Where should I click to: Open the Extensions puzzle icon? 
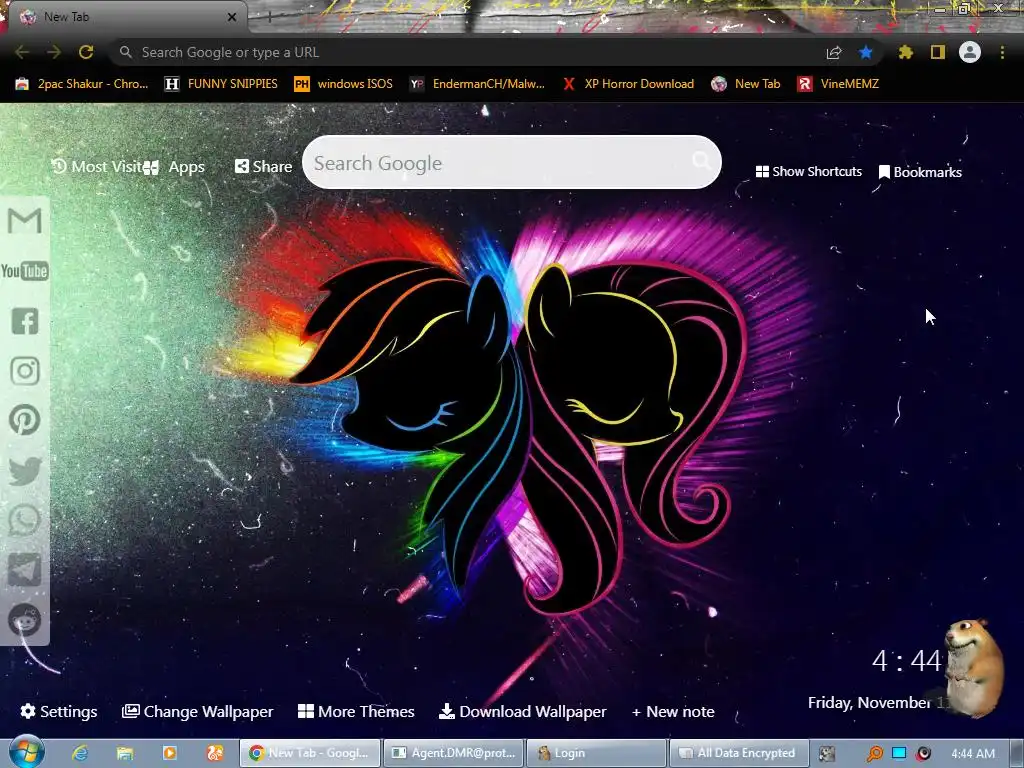906,52
